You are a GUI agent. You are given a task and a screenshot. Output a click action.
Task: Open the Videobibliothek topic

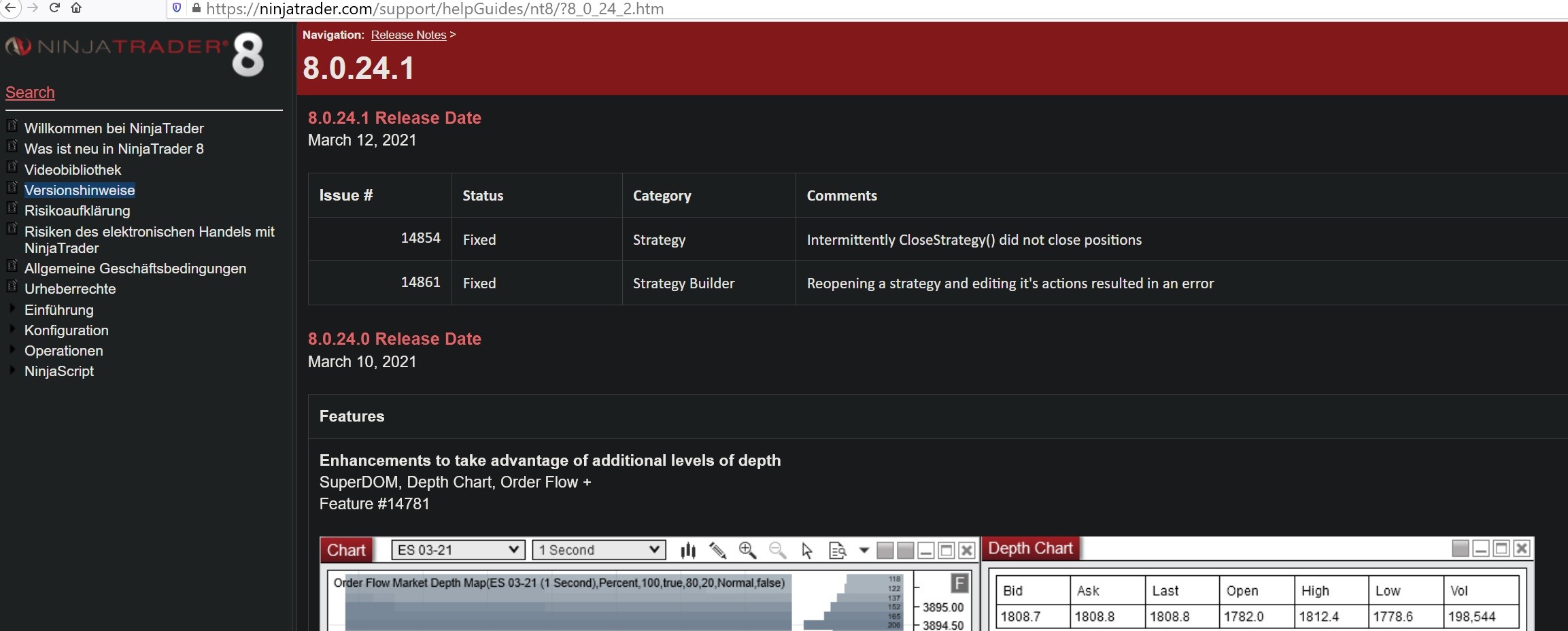(73, 170)
